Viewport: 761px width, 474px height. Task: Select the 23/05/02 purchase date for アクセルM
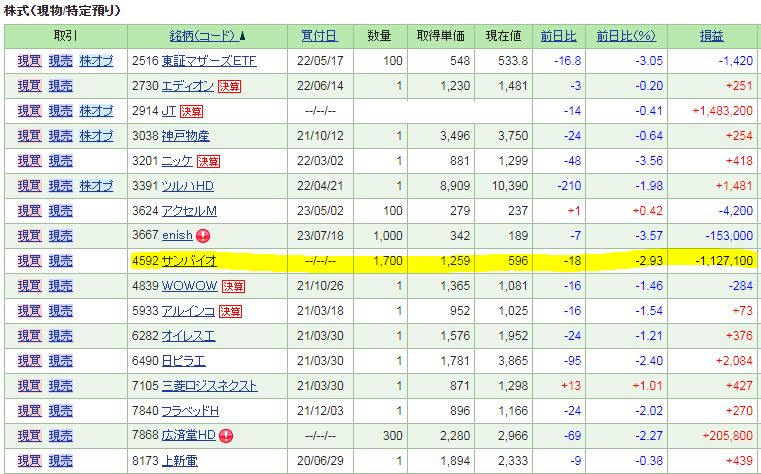click(320, 211)
